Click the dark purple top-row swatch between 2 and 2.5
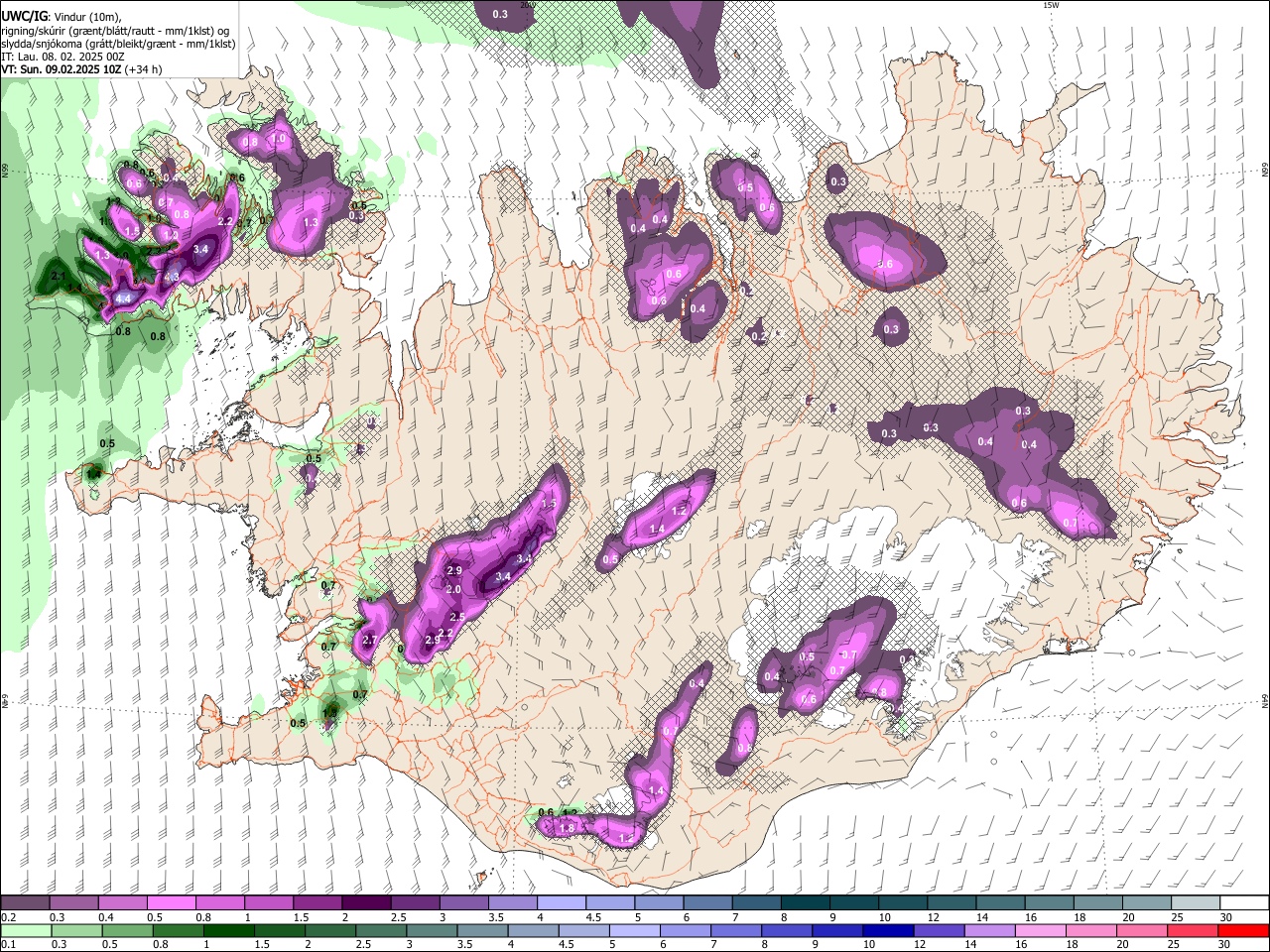This screenshot has width=1270, height=952. (365, 902)
